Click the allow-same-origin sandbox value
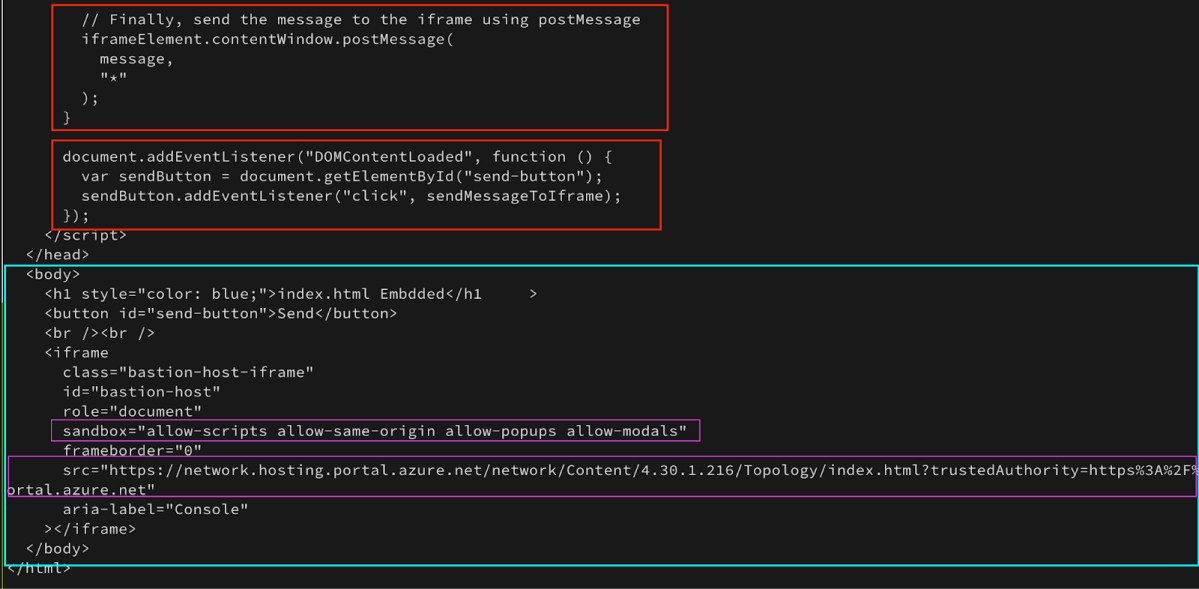This screenshot has width=1199, height=589. 356,431
